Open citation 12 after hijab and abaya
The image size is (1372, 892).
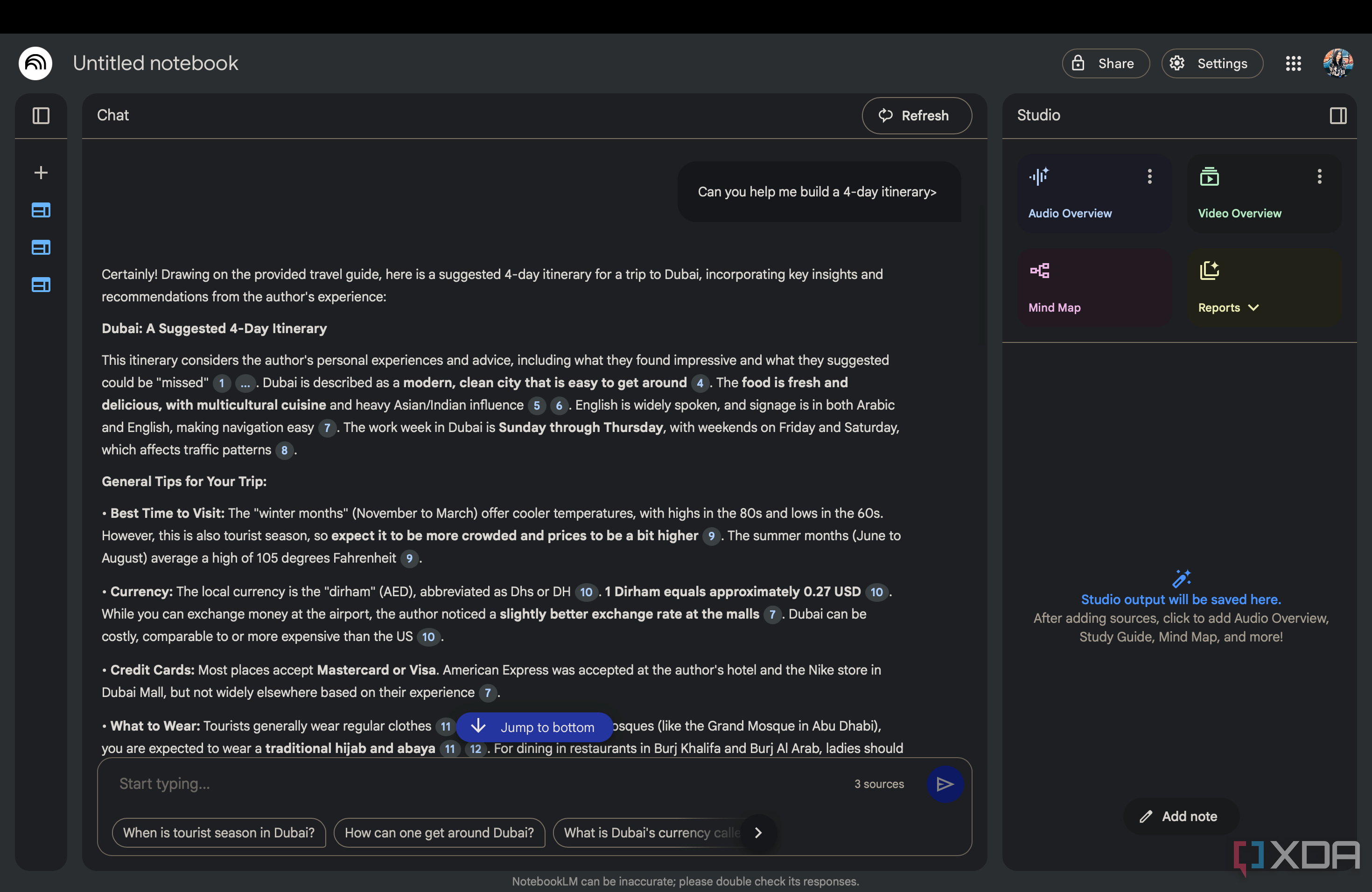coord(476,749)
